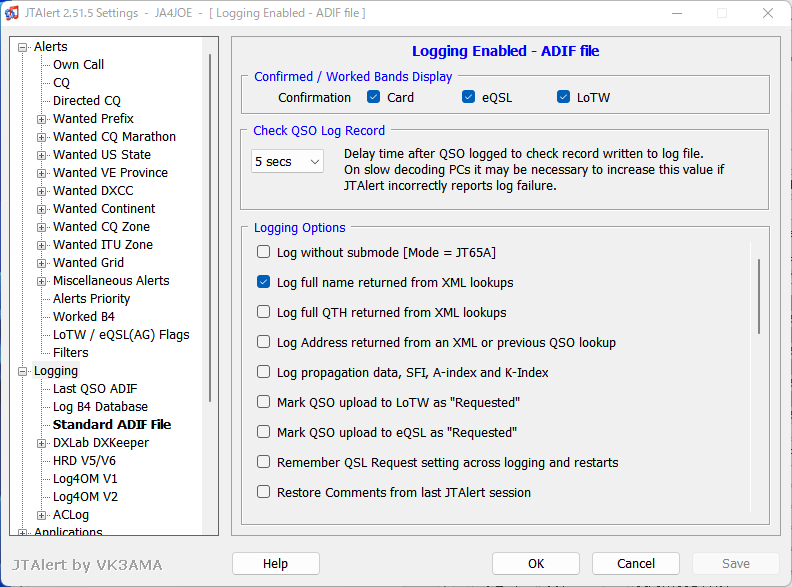Expand the Wanted Prefix tree node
Screen dimensions: 792x587
click(x=41, y=119)
